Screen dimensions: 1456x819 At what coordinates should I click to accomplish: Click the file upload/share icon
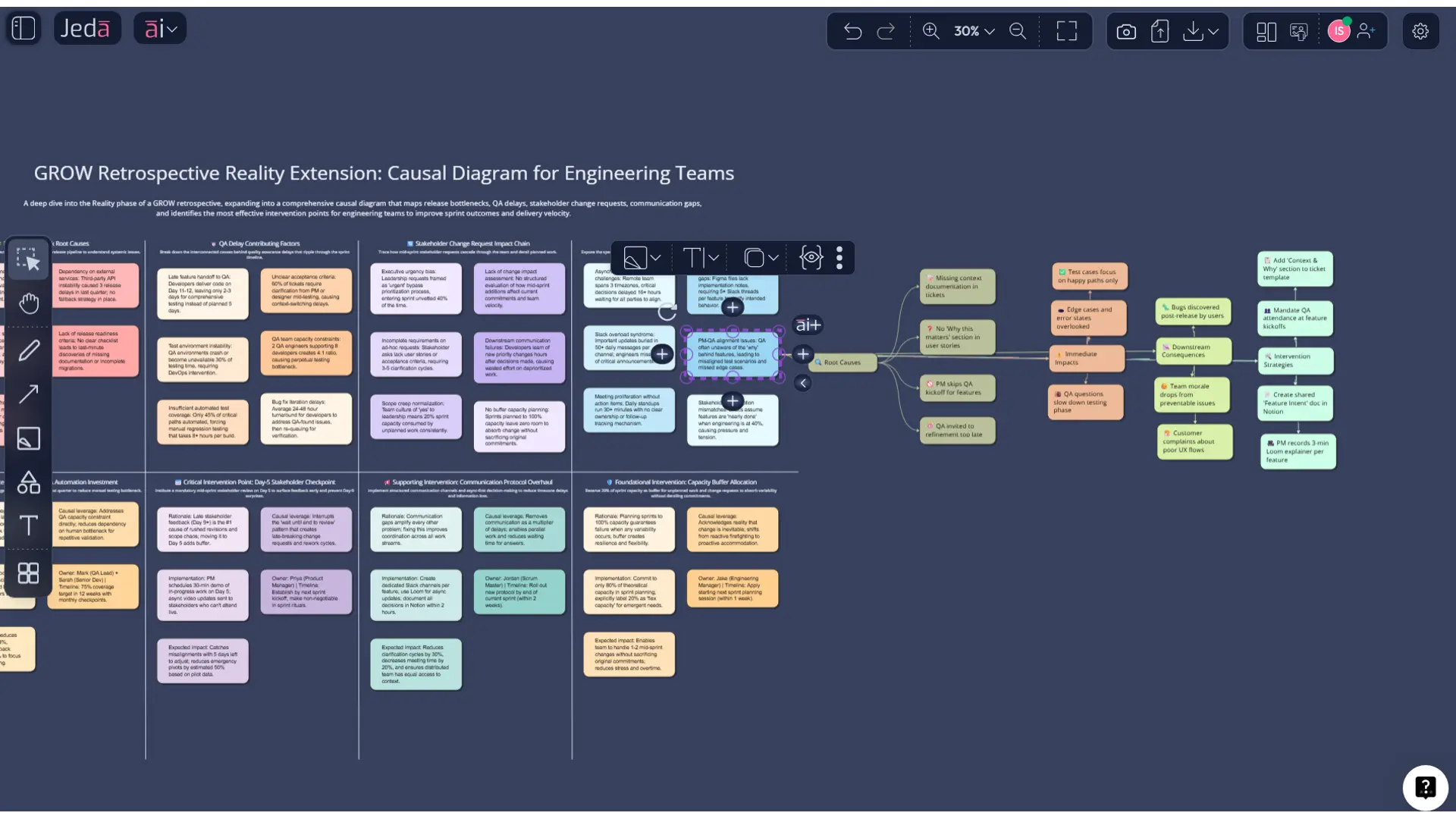click(x=1159, y=31)
